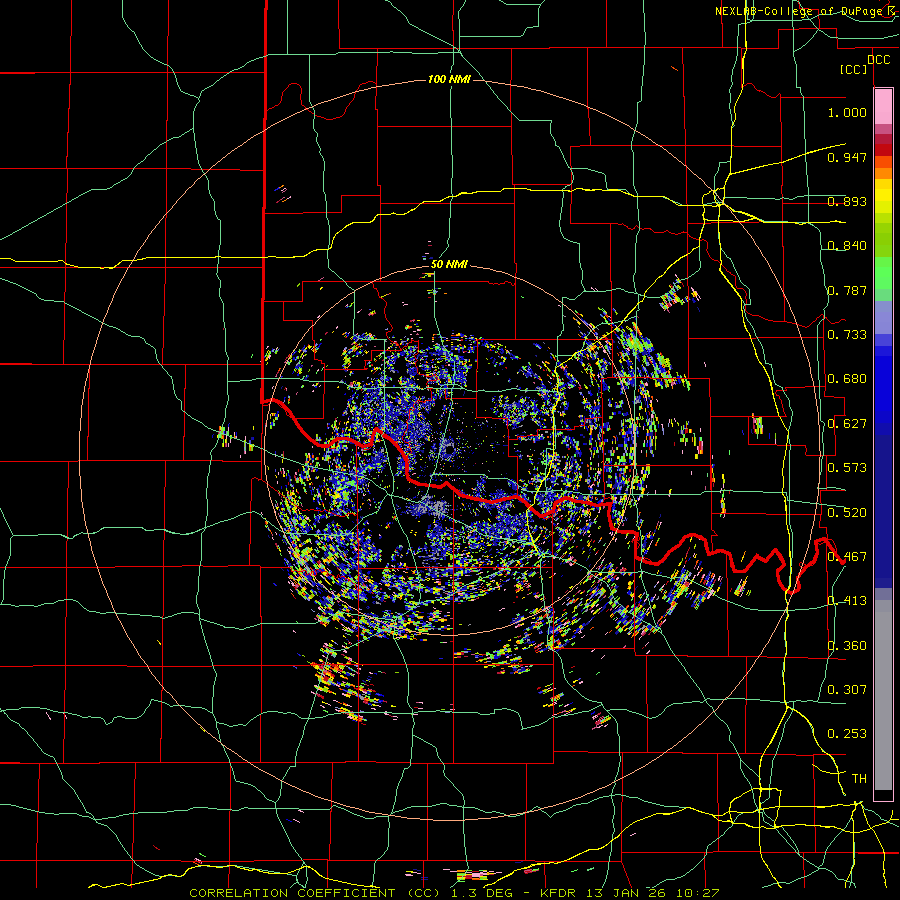Click the 0.413 scale value

pyautogui.click(x=847, y=601)
